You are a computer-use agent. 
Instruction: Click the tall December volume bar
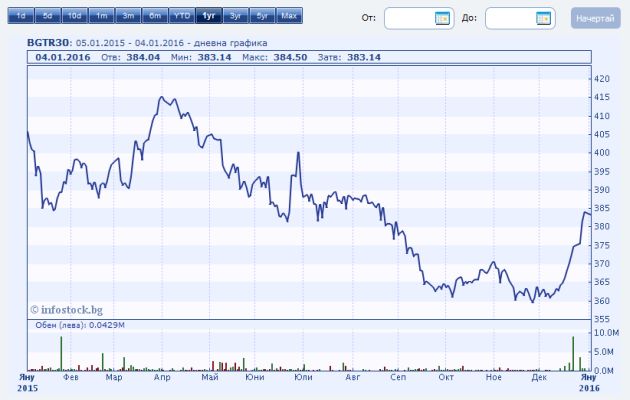[573, 352]
